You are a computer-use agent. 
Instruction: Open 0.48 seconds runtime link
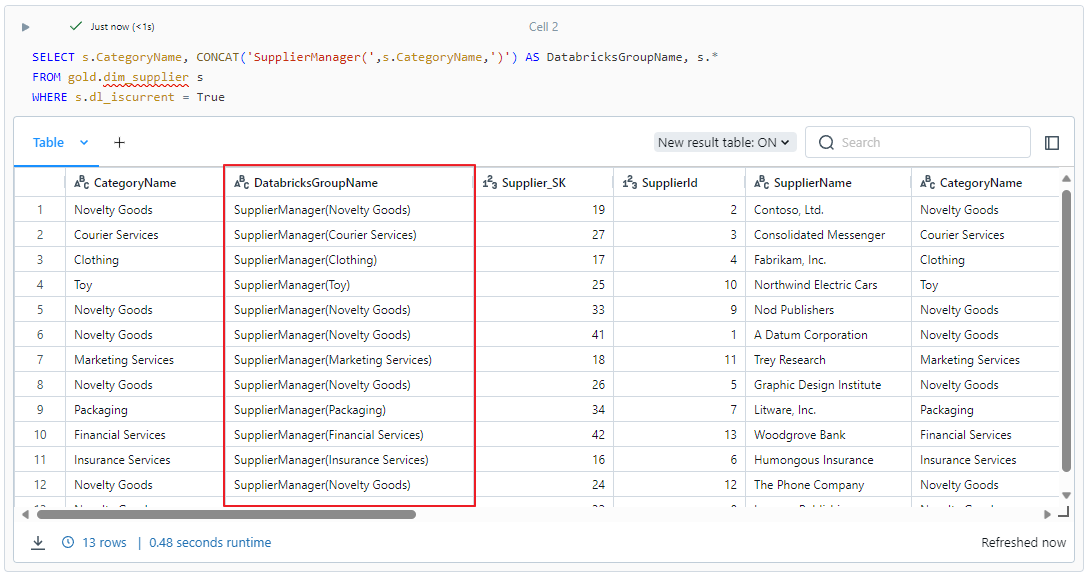click(210, 543)
